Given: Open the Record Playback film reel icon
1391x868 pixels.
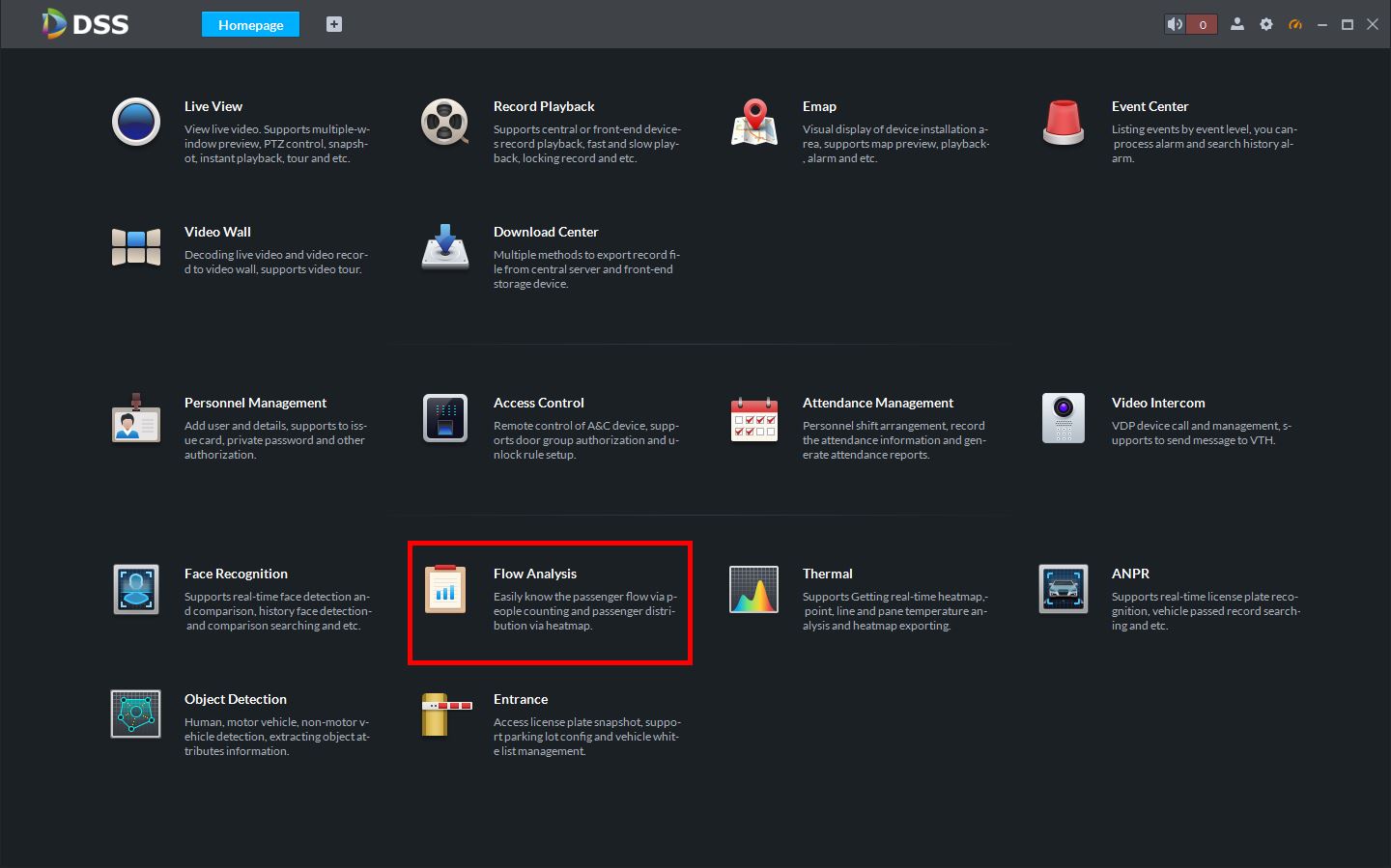Looking at the screenshot, I should (x=445, y=123).
